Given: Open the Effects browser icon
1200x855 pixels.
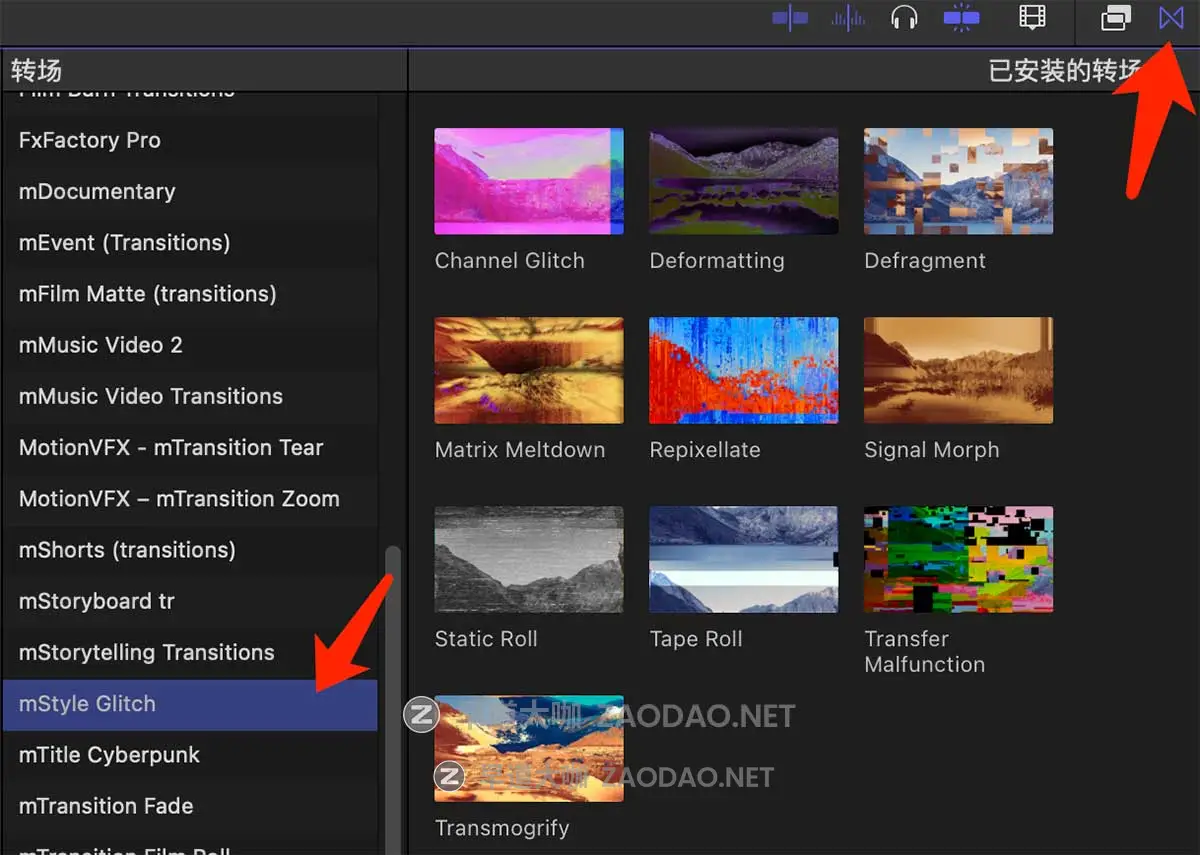Looking at the screenshot, I should [1116, 18].
